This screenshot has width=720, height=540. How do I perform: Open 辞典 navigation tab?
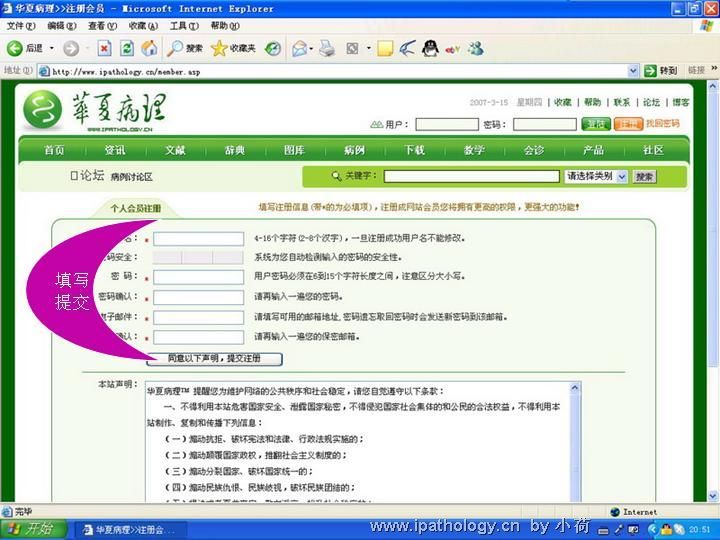point(235,150)
